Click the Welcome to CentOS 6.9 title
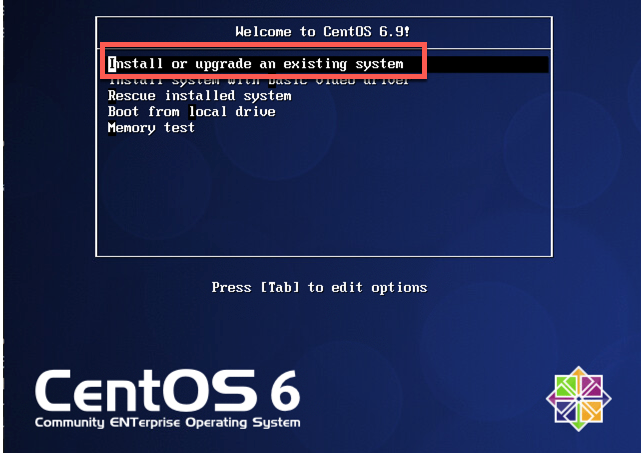642x453 pixels. (x=323, y=32)
